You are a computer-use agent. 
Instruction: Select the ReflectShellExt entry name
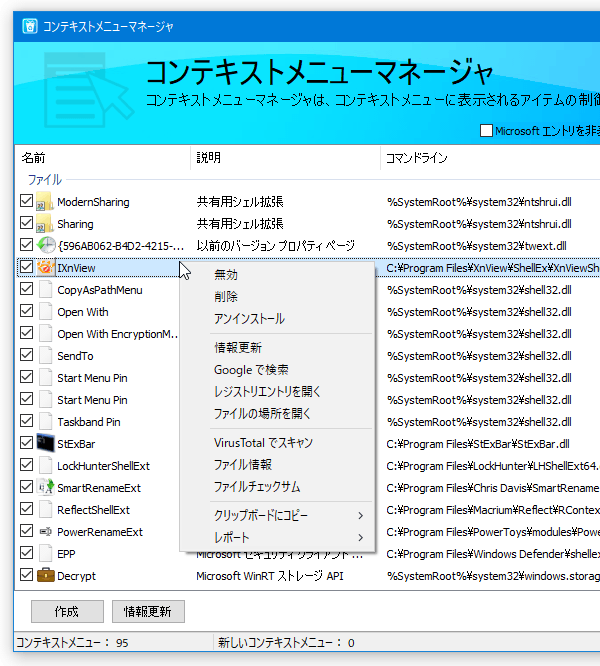93,510
